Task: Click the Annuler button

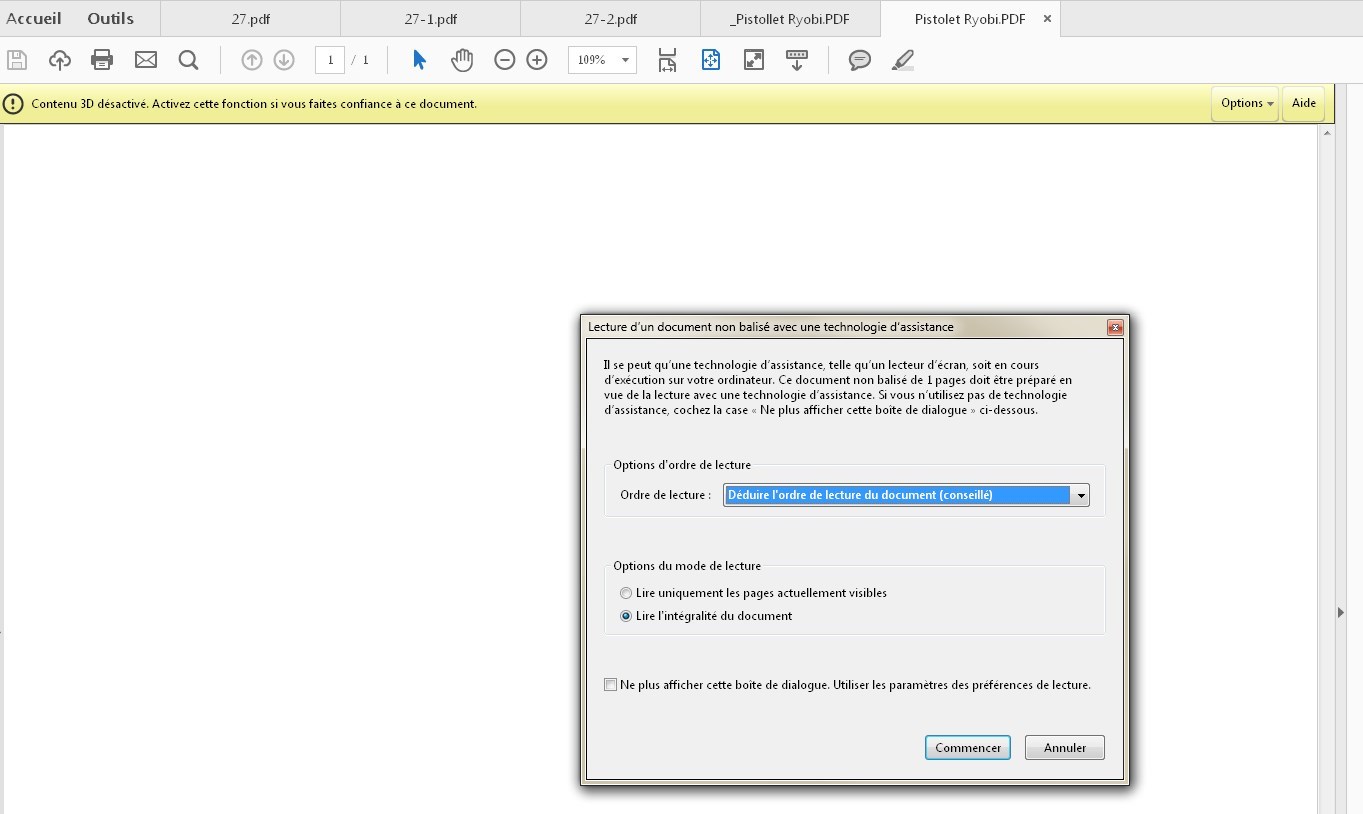Action: tap(1065, 748)
